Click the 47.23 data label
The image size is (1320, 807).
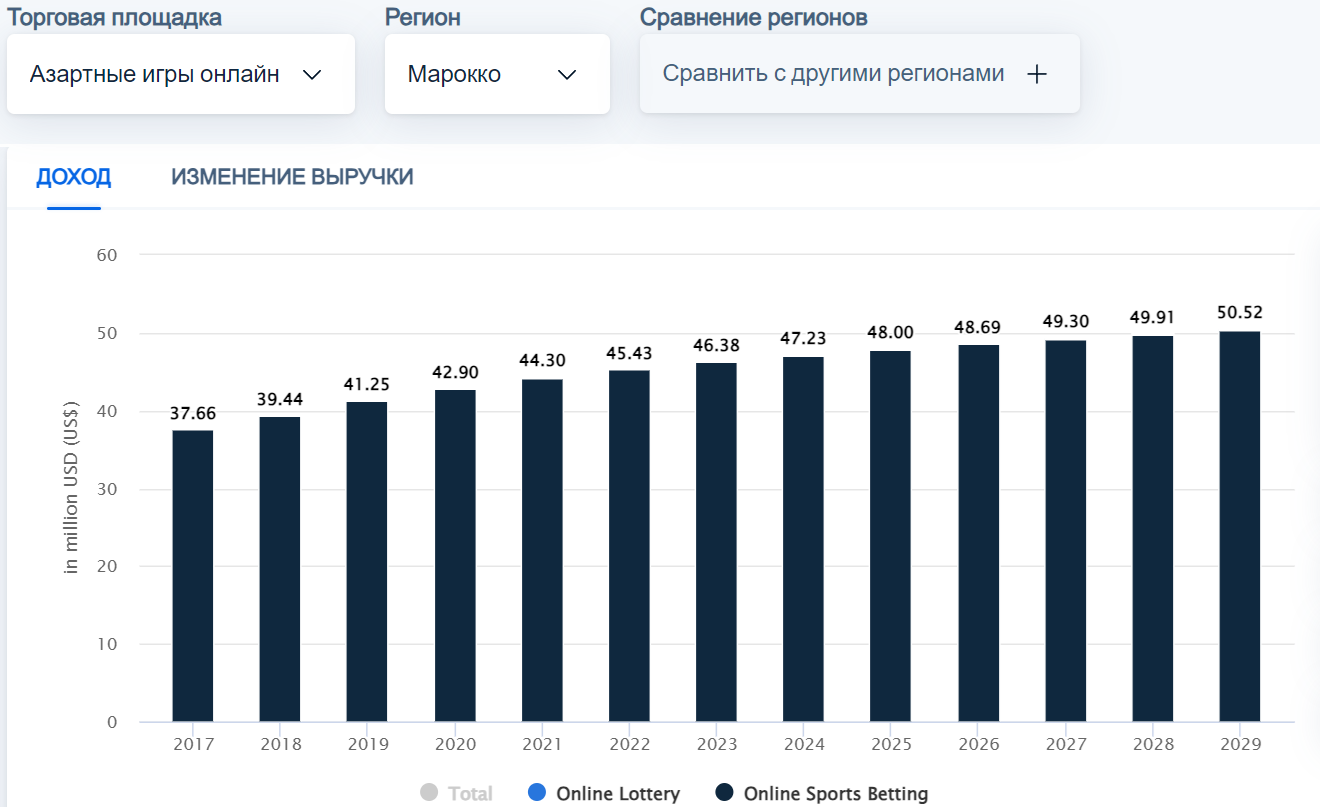pos(804,339)
